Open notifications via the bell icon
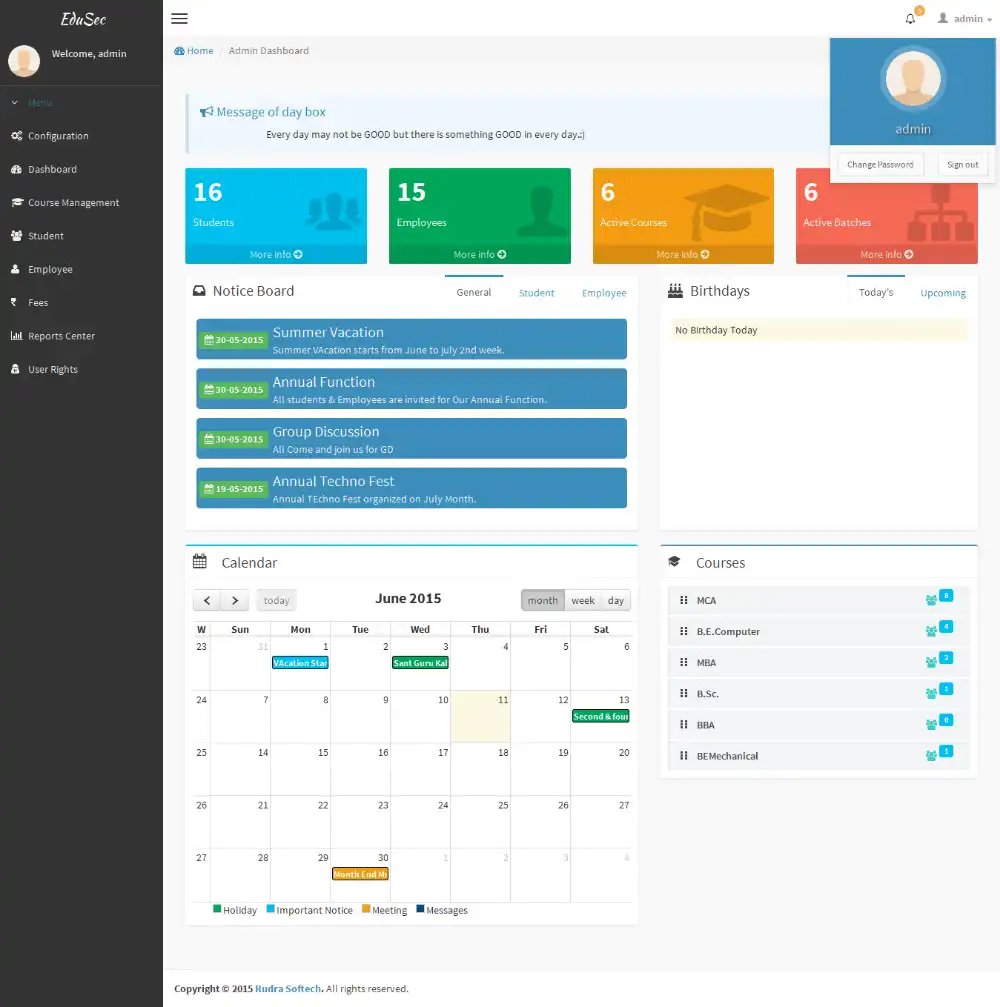Viewport: 1000px width, 1007px height. click(908, 17)
